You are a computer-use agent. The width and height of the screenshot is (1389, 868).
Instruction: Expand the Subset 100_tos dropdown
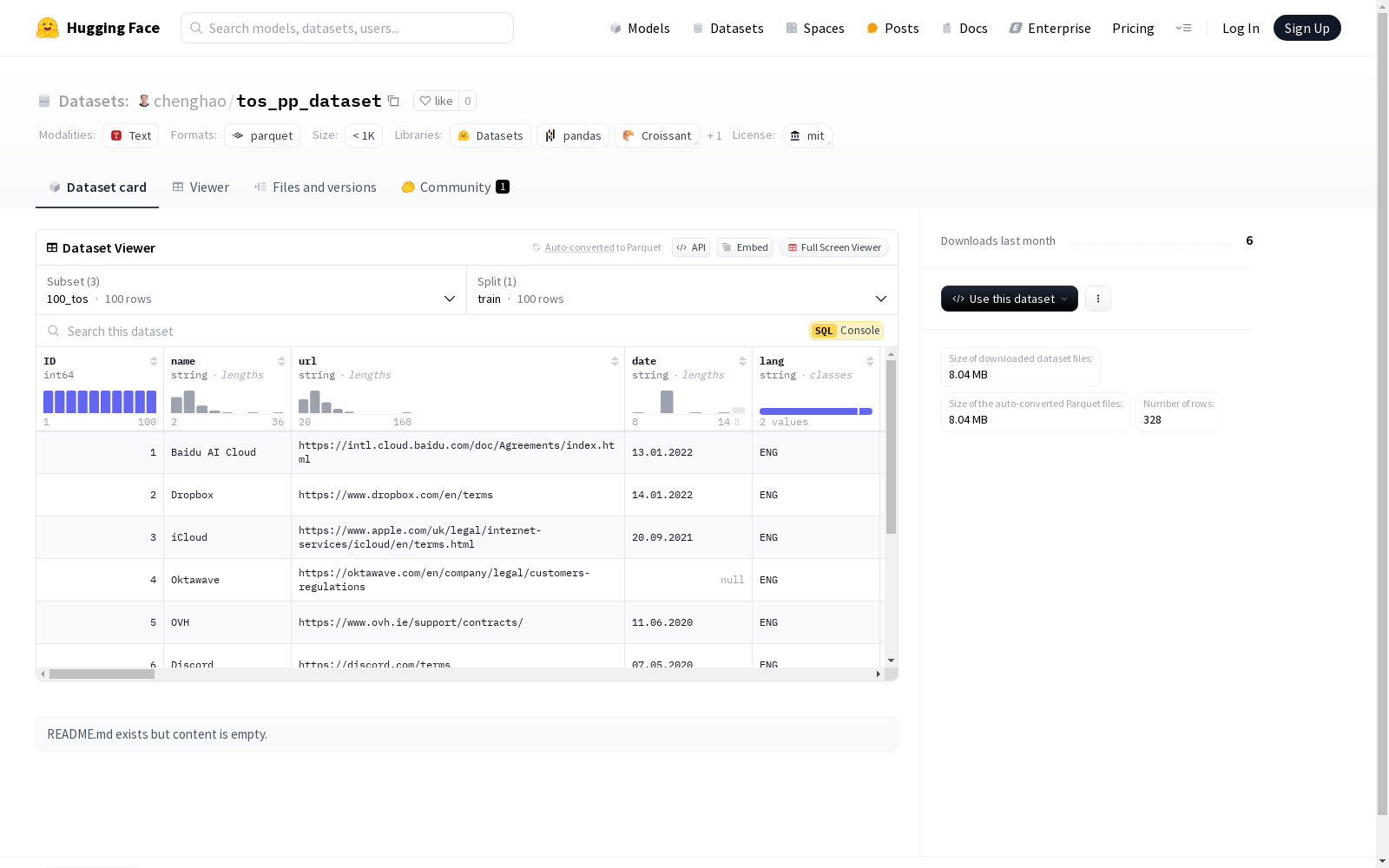click(x=252, y=290)
